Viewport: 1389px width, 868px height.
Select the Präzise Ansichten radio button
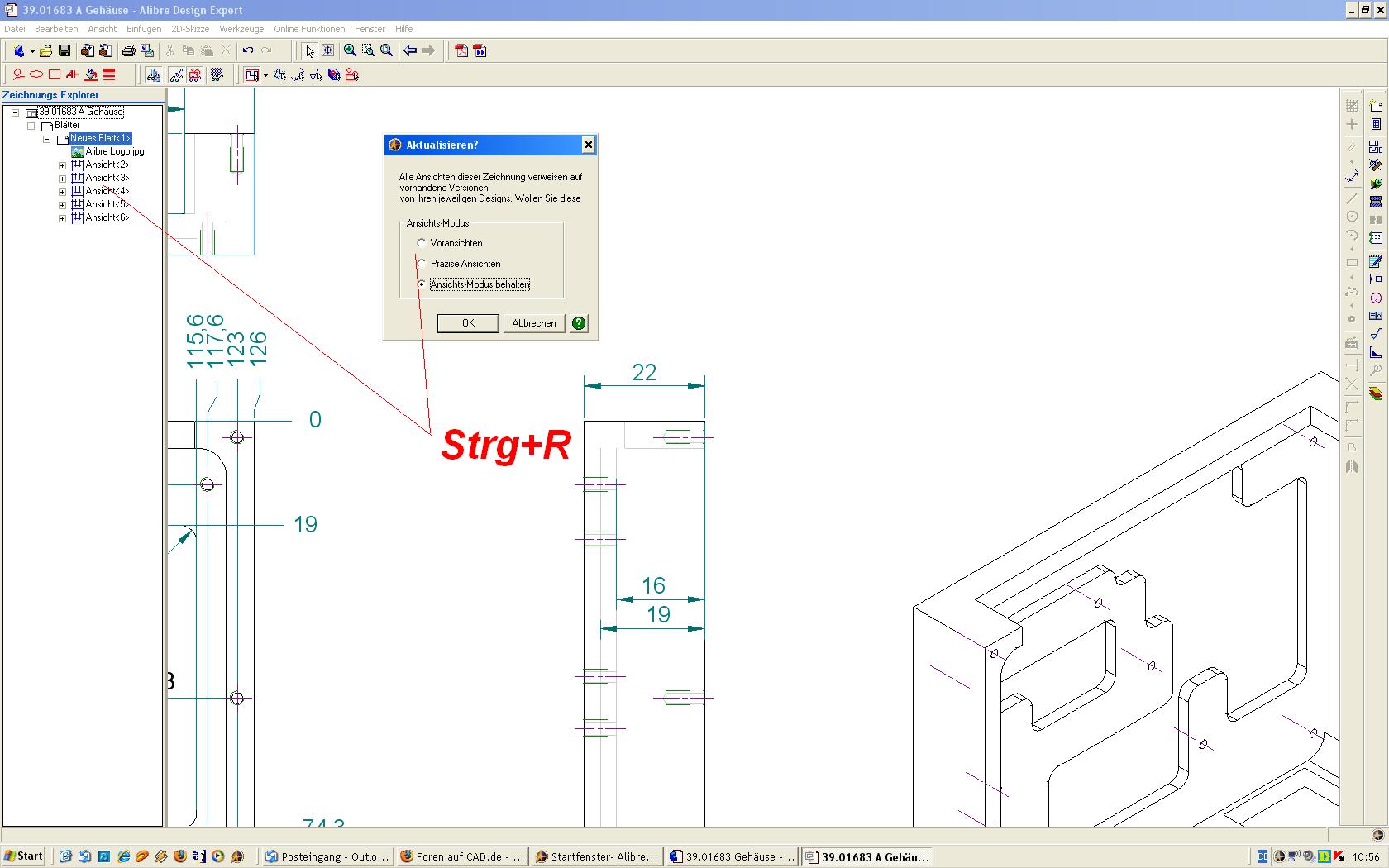(422, 264)
